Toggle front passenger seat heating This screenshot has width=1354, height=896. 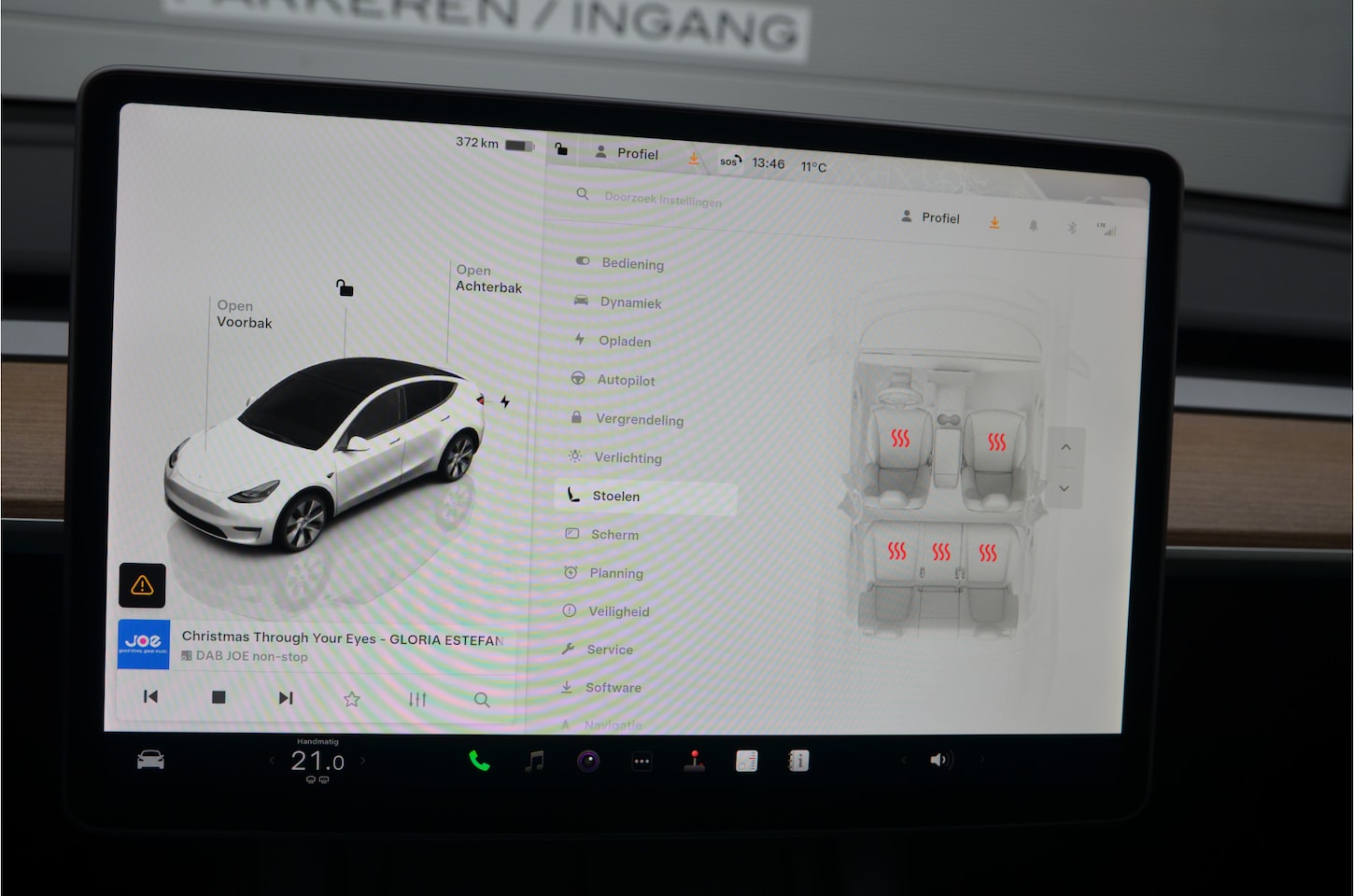click(x=996, y=441)
